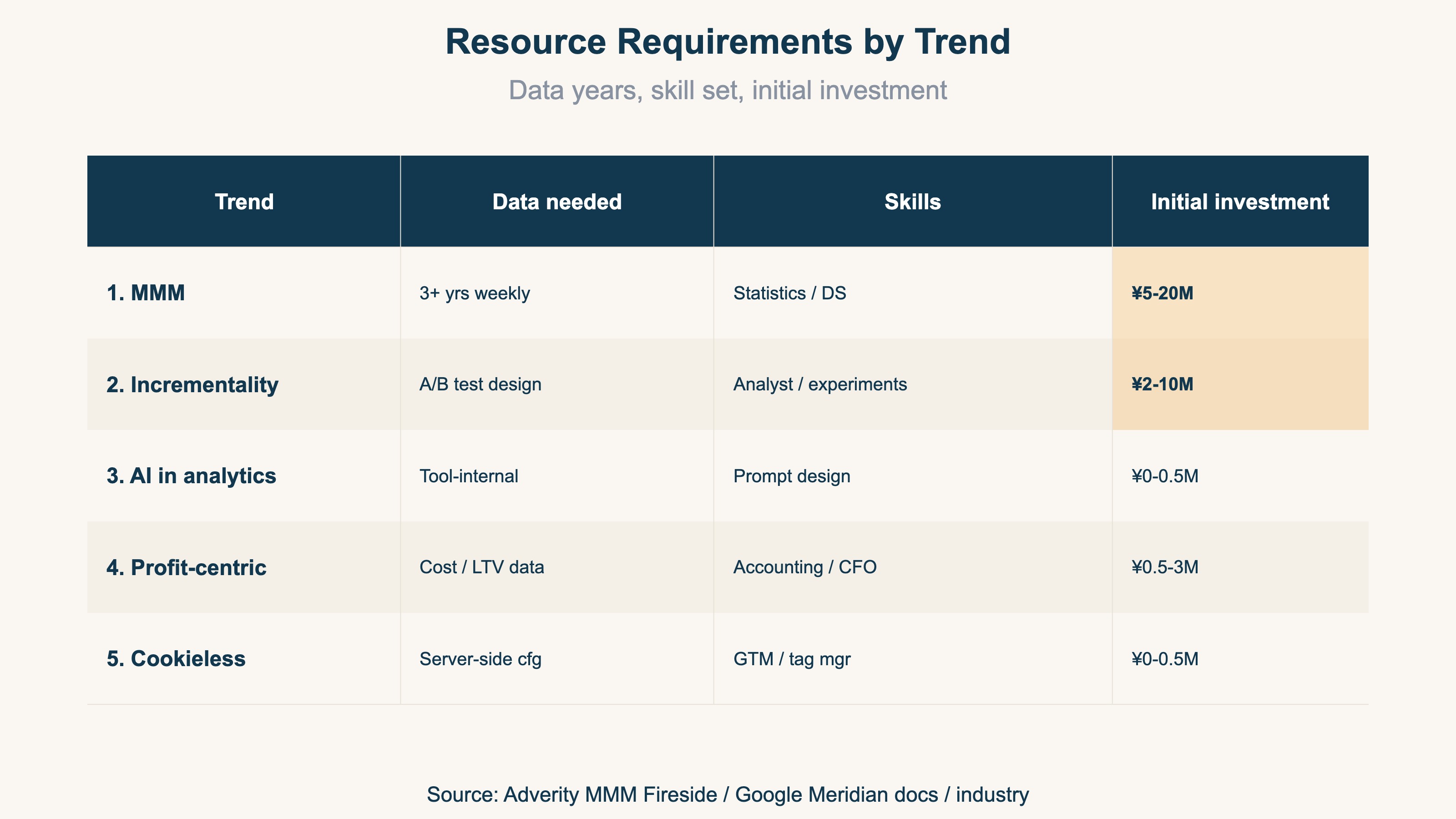Click the title 'Resource Requirements by Trend'
Viewport: 1456px width, 819px height.
click(728, 42)
